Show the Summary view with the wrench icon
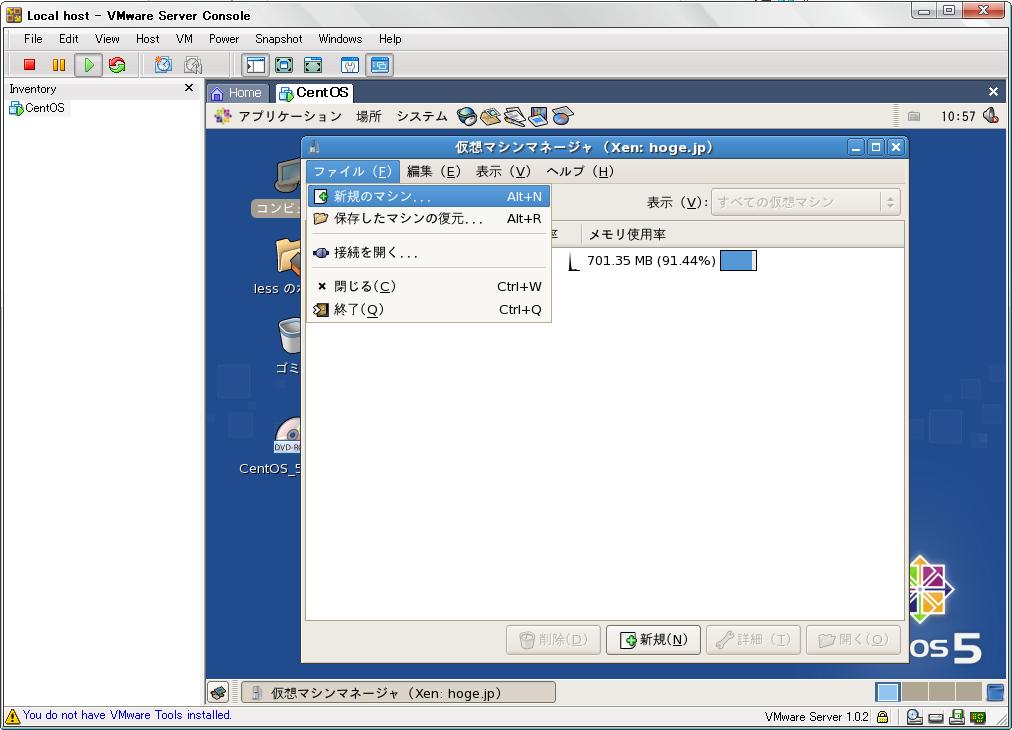Image resolution: width=1012 pixels, height=730 pixels. click(x=350, y=65)
